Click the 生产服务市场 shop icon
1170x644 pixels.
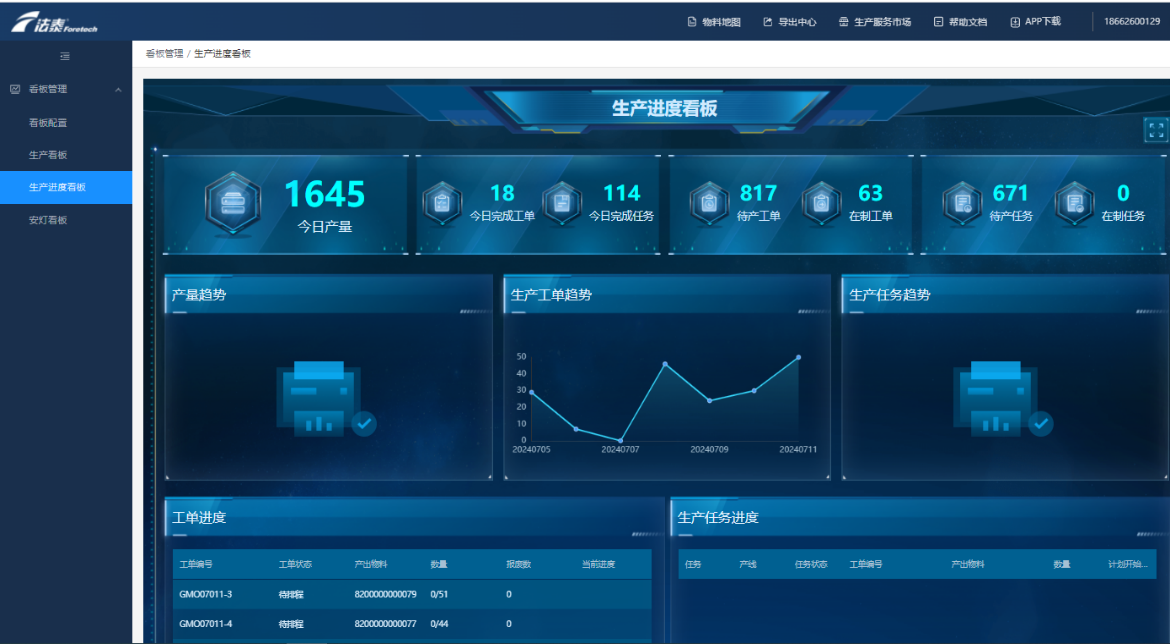(843, 22)
